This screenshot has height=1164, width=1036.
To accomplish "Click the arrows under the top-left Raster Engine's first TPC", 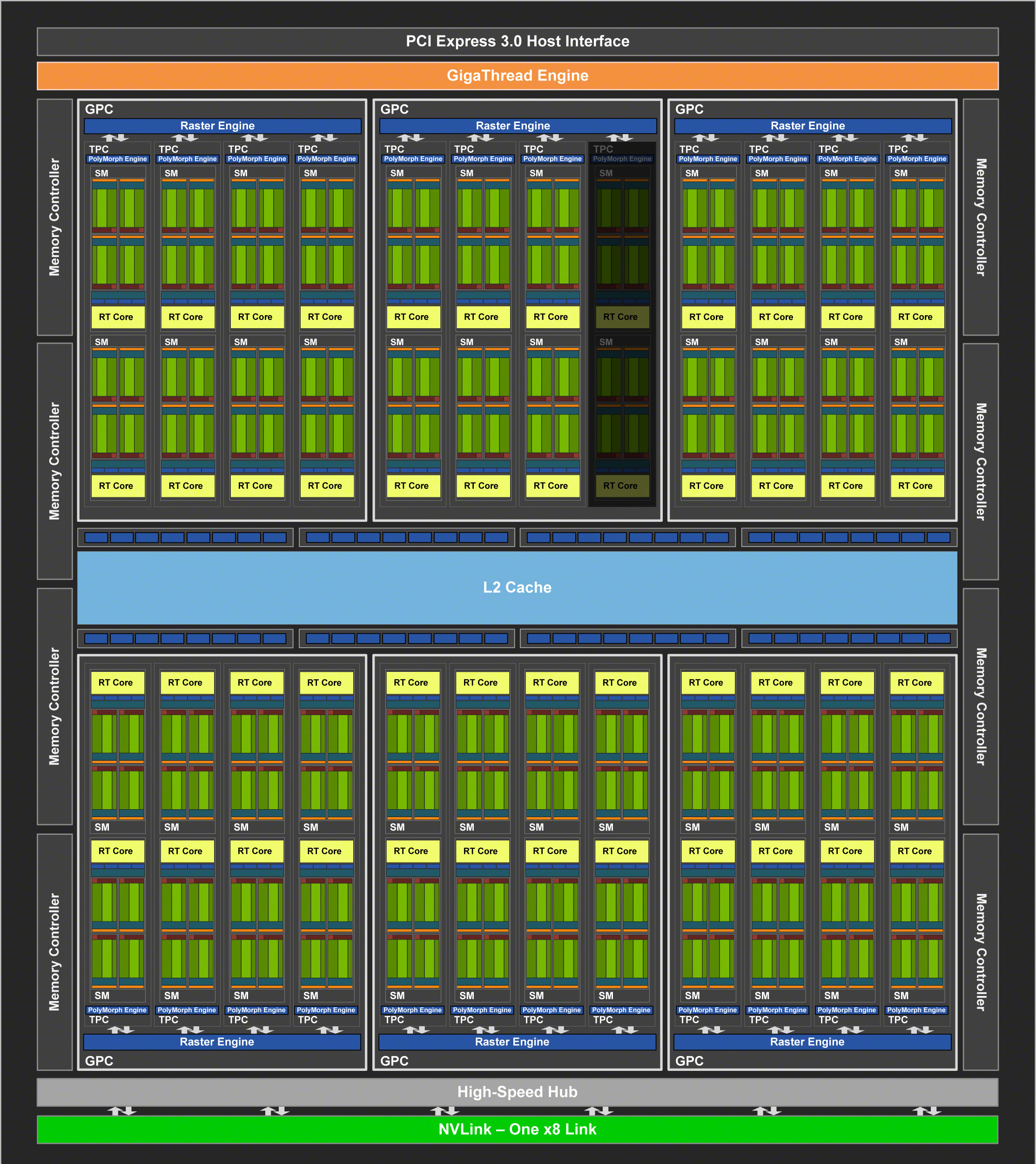I will 115,137.
